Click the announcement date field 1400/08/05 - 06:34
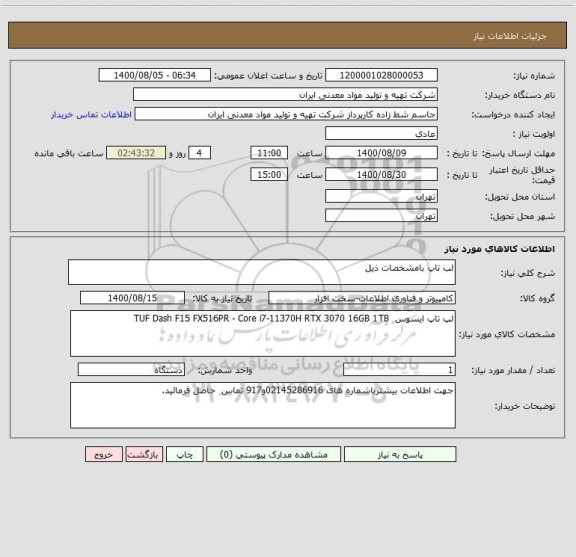Viewport: 576px width, 557px height. 155,75
